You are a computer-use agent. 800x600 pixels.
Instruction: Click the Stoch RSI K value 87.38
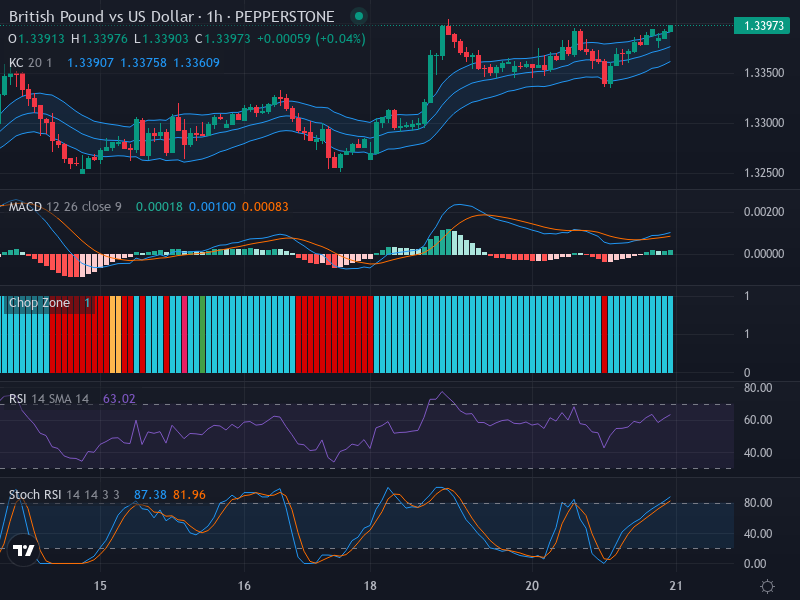click(x=150, y=494)
